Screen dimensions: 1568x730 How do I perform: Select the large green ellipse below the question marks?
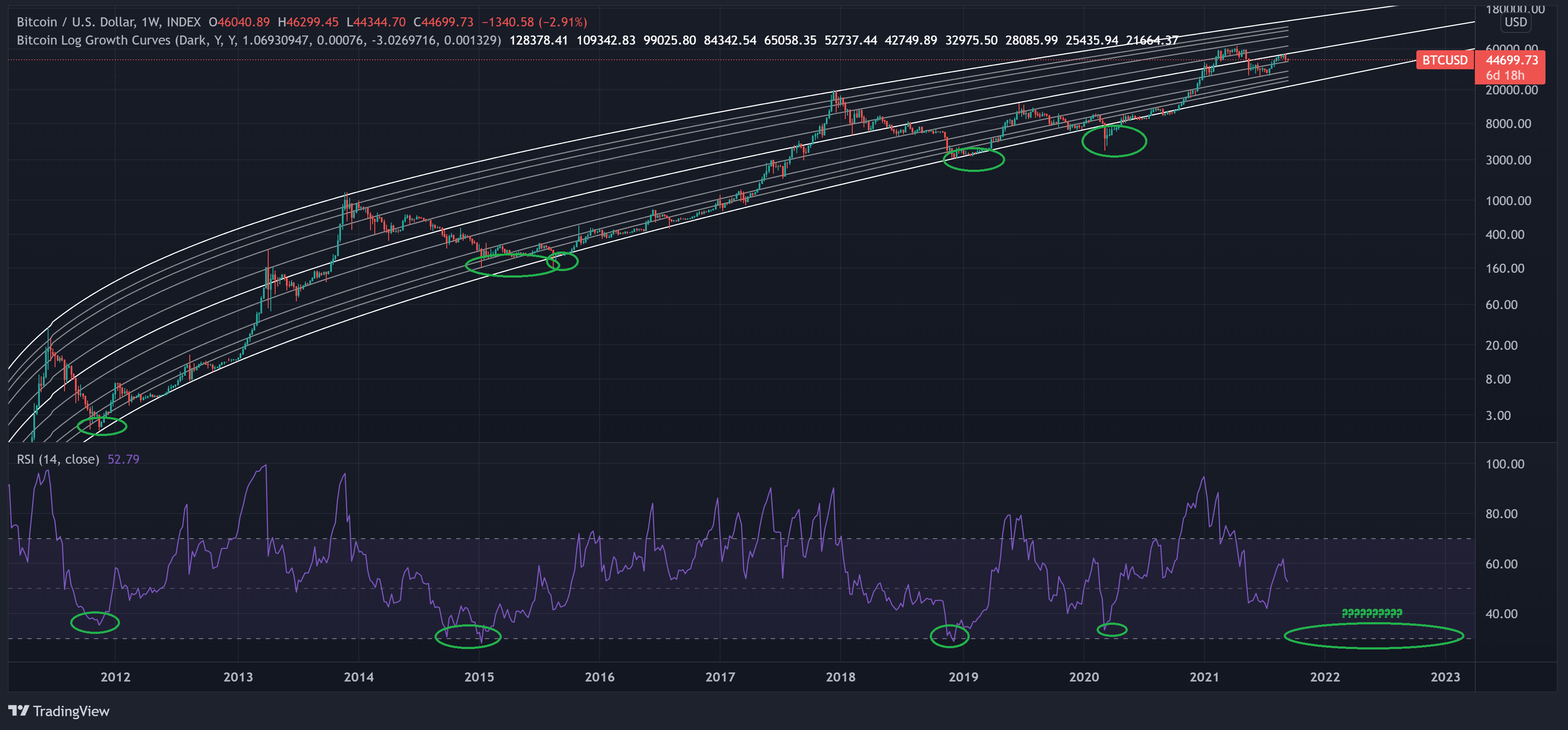coord(1374,636)
